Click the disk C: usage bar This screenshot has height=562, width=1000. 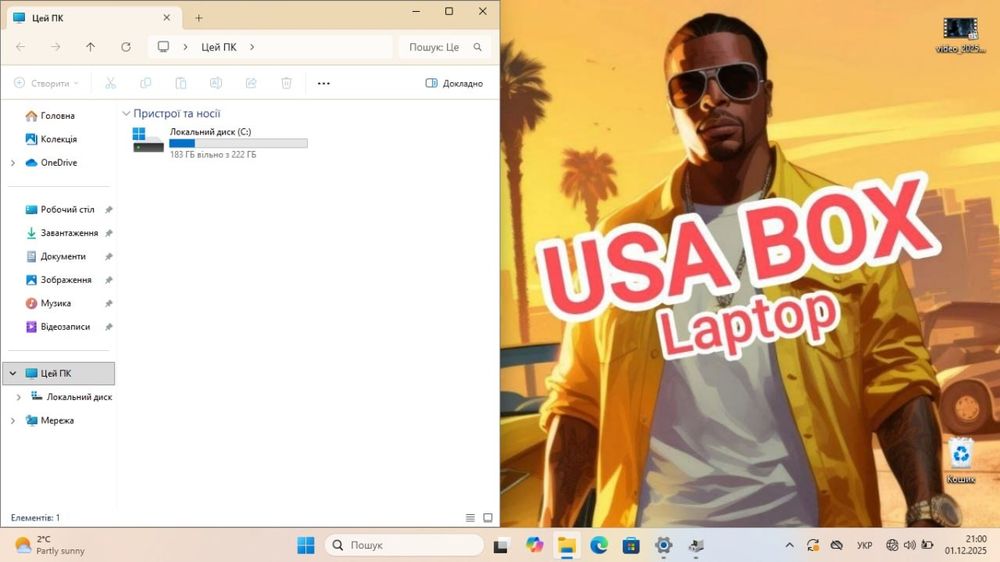[x=239, y=144]
